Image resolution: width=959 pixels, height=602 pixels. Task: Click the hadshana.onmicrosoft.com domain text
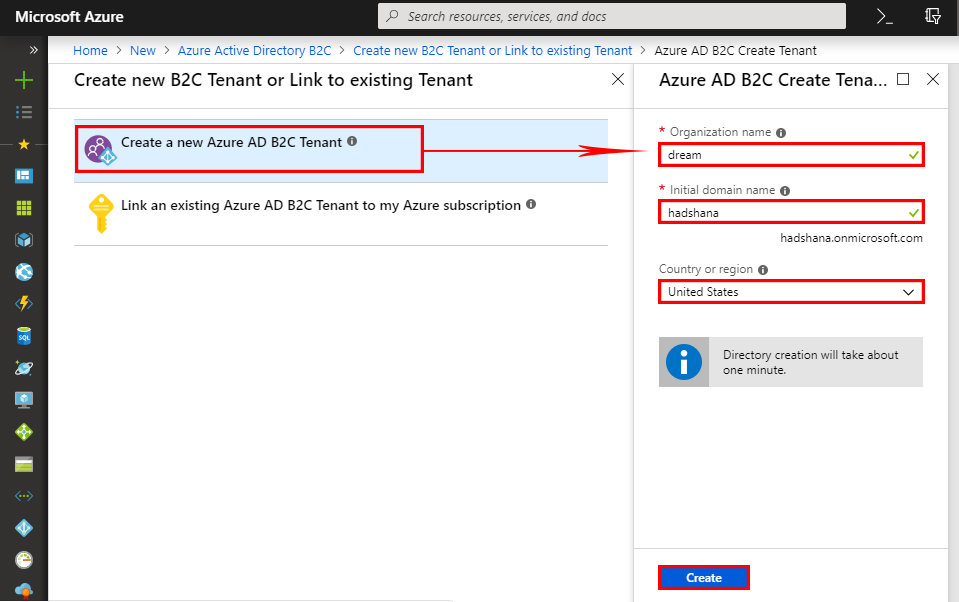point(851,238)
